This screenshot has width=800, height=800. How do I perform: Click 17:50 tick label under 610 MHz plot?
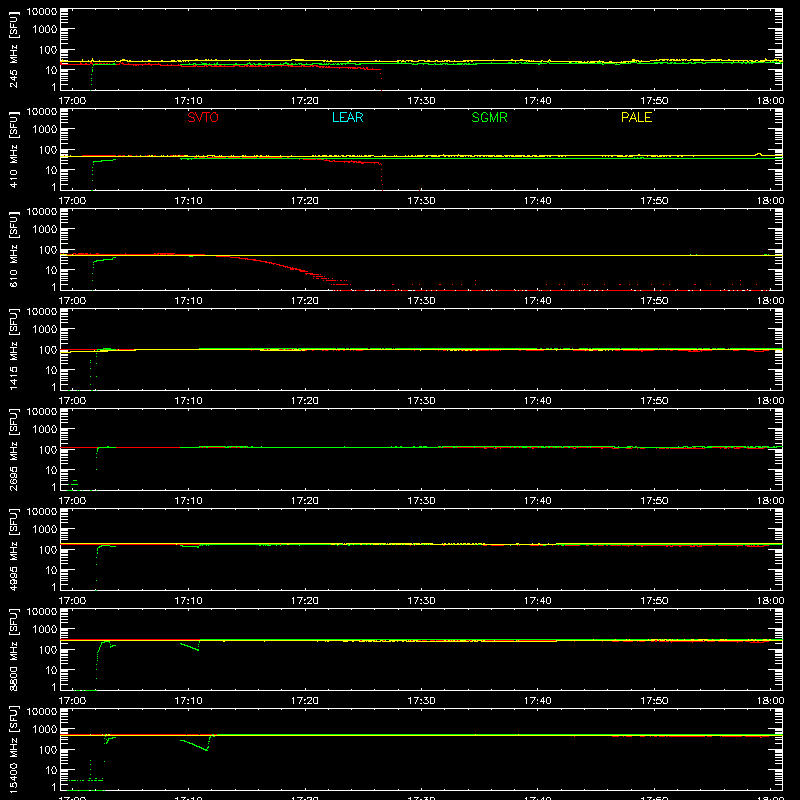coord(654,301)
